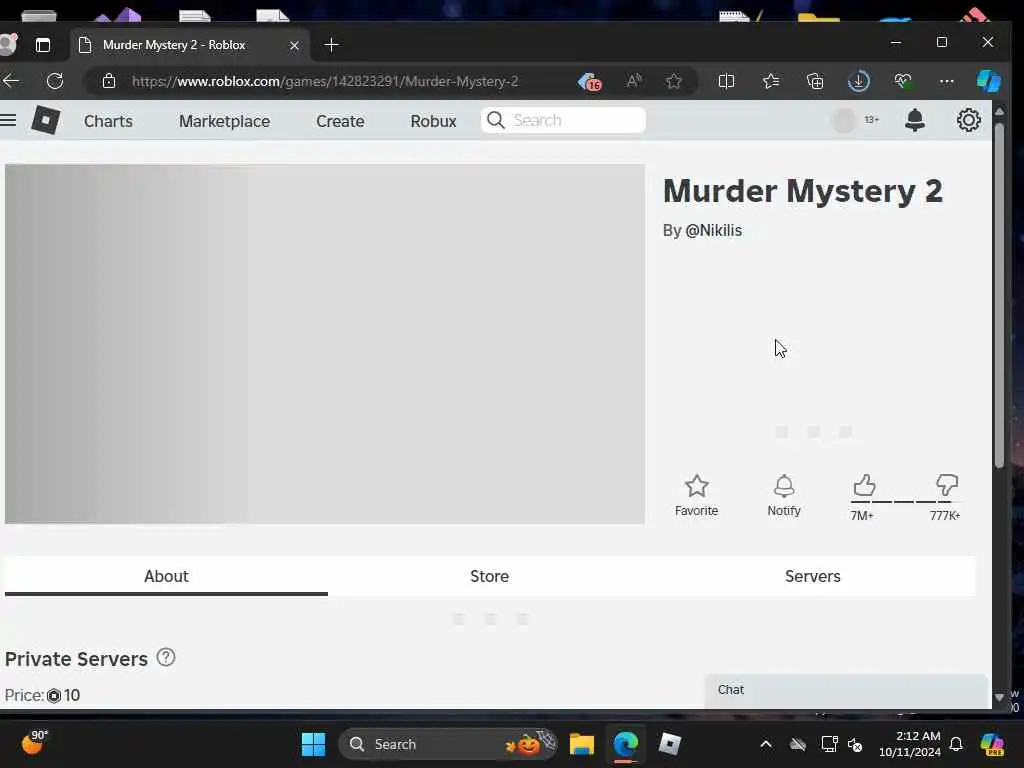This screenshot has width=1024, height=768.
Task: Click the scrollbar down arrow
Action: point(999,697)
